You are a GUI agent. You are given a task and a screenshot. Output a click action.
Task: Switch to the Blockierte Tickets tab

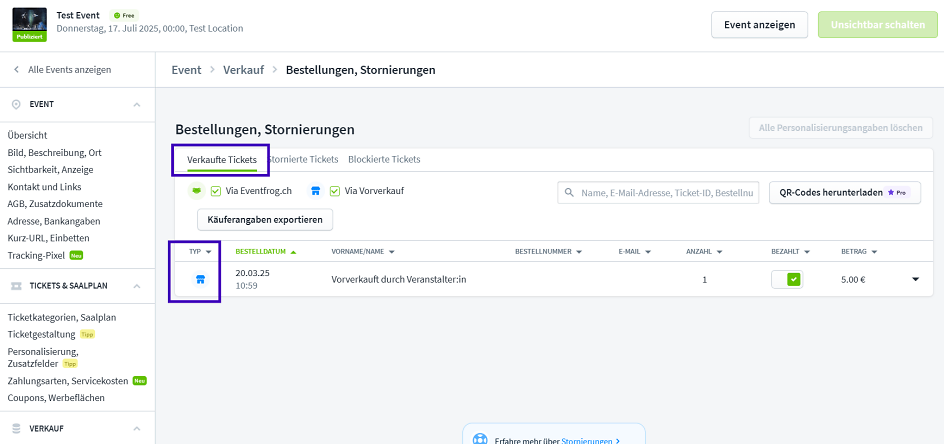(384, 159)
